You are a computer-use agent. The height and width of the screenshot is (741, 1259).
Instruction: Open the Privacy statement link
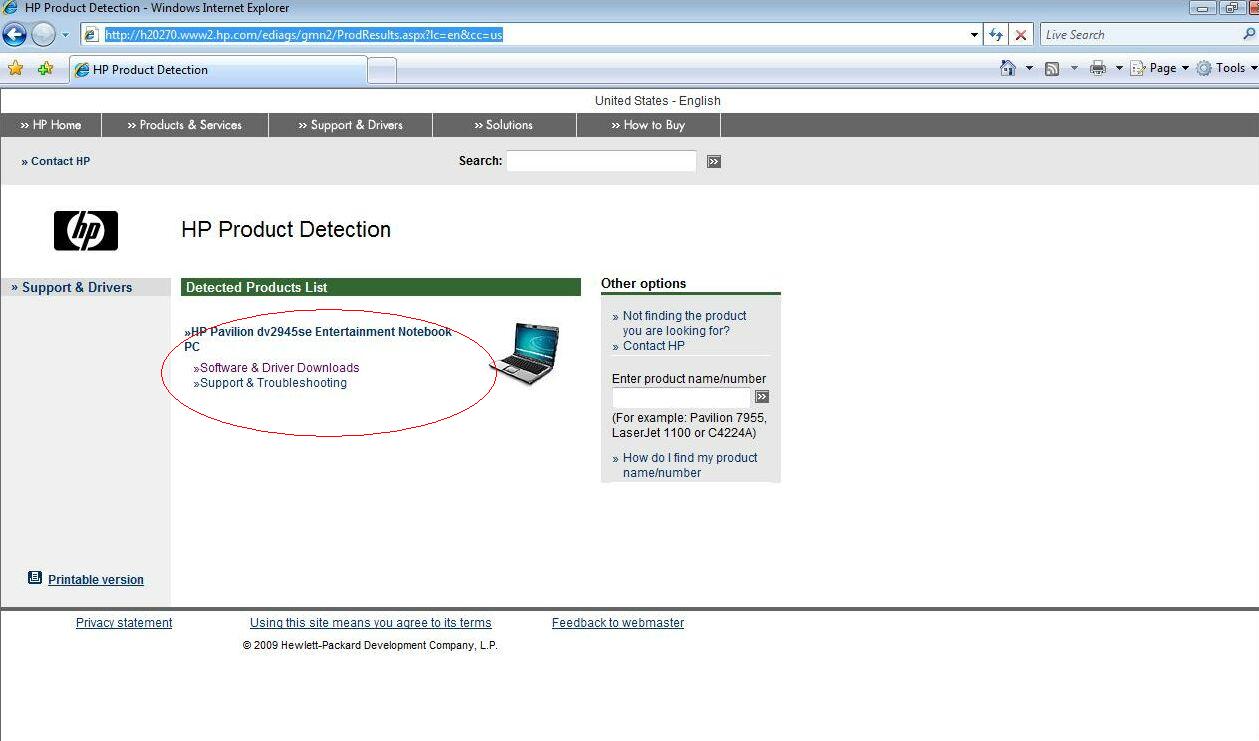124,623
